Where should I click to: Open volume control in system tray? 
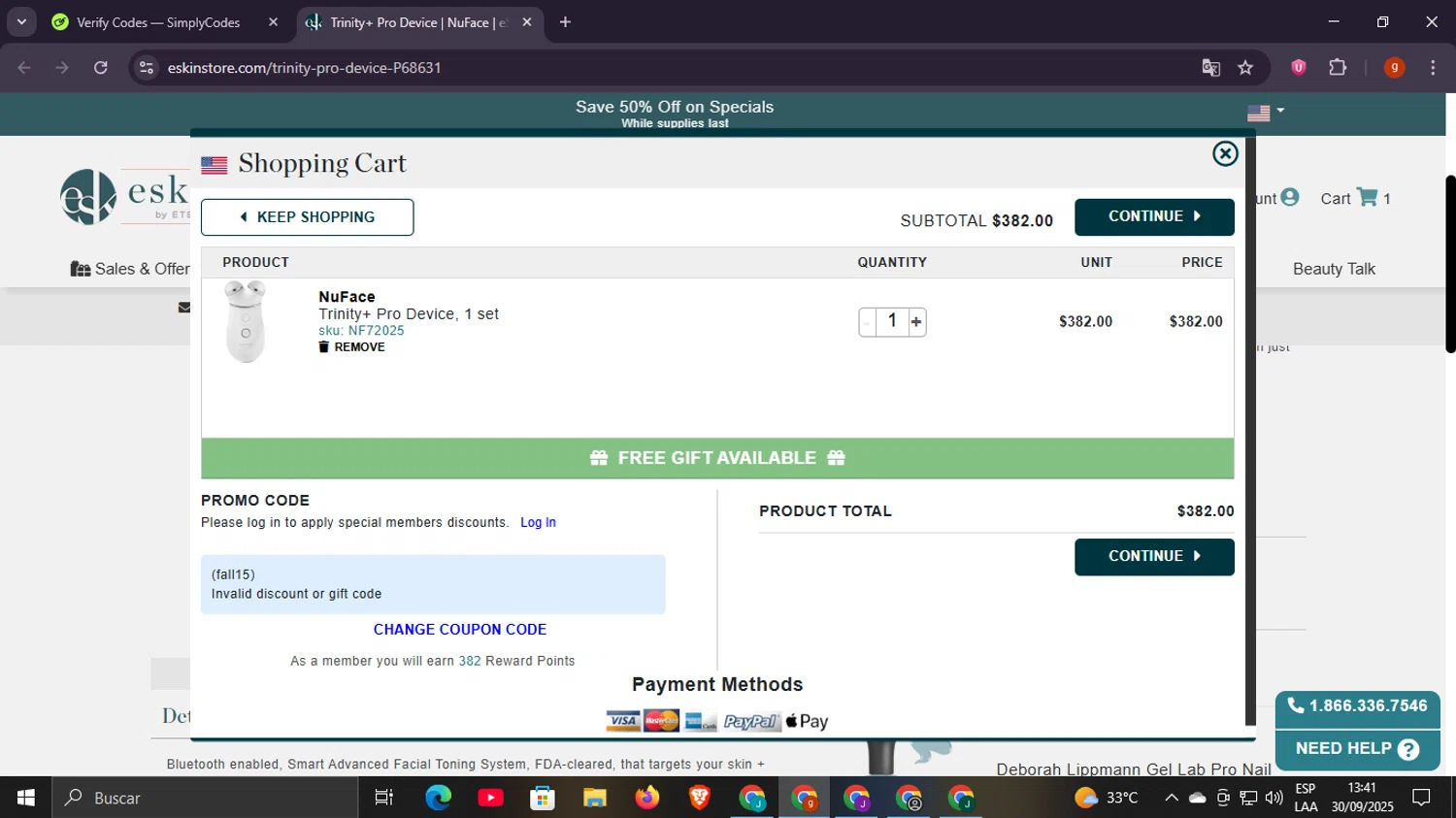tap(1274, 798)
